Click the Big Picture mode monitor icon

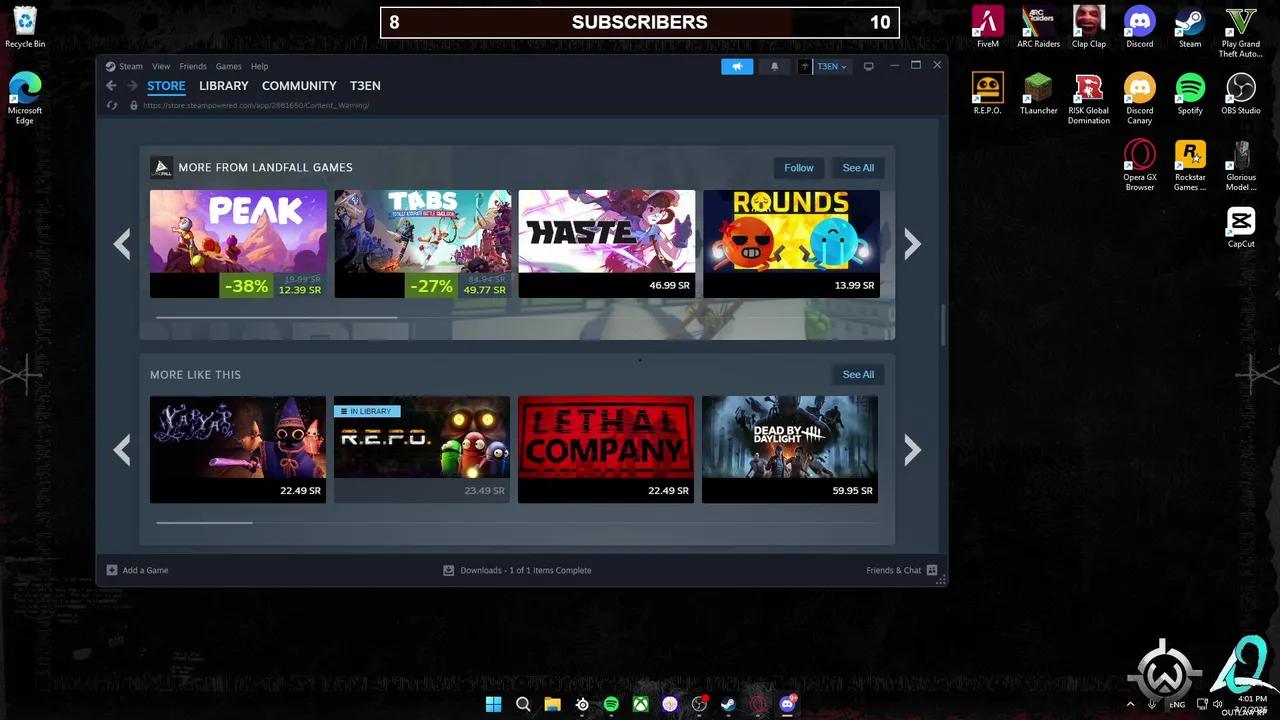(x=868, y=66)
